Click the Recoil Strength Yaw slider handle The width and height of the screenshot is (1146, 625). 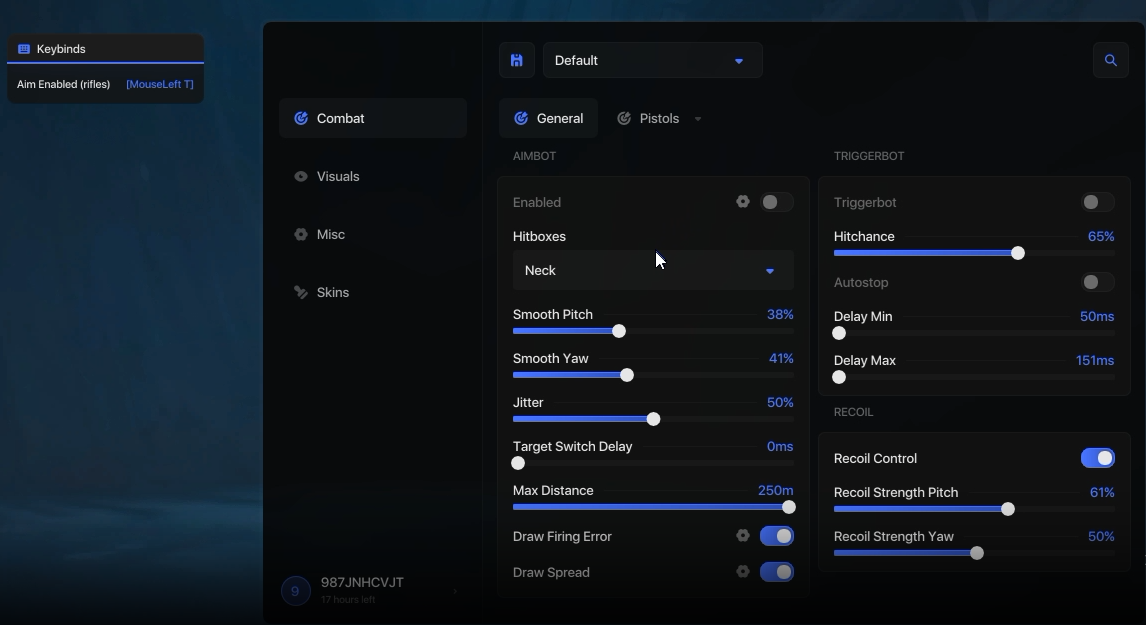(976, 553)
